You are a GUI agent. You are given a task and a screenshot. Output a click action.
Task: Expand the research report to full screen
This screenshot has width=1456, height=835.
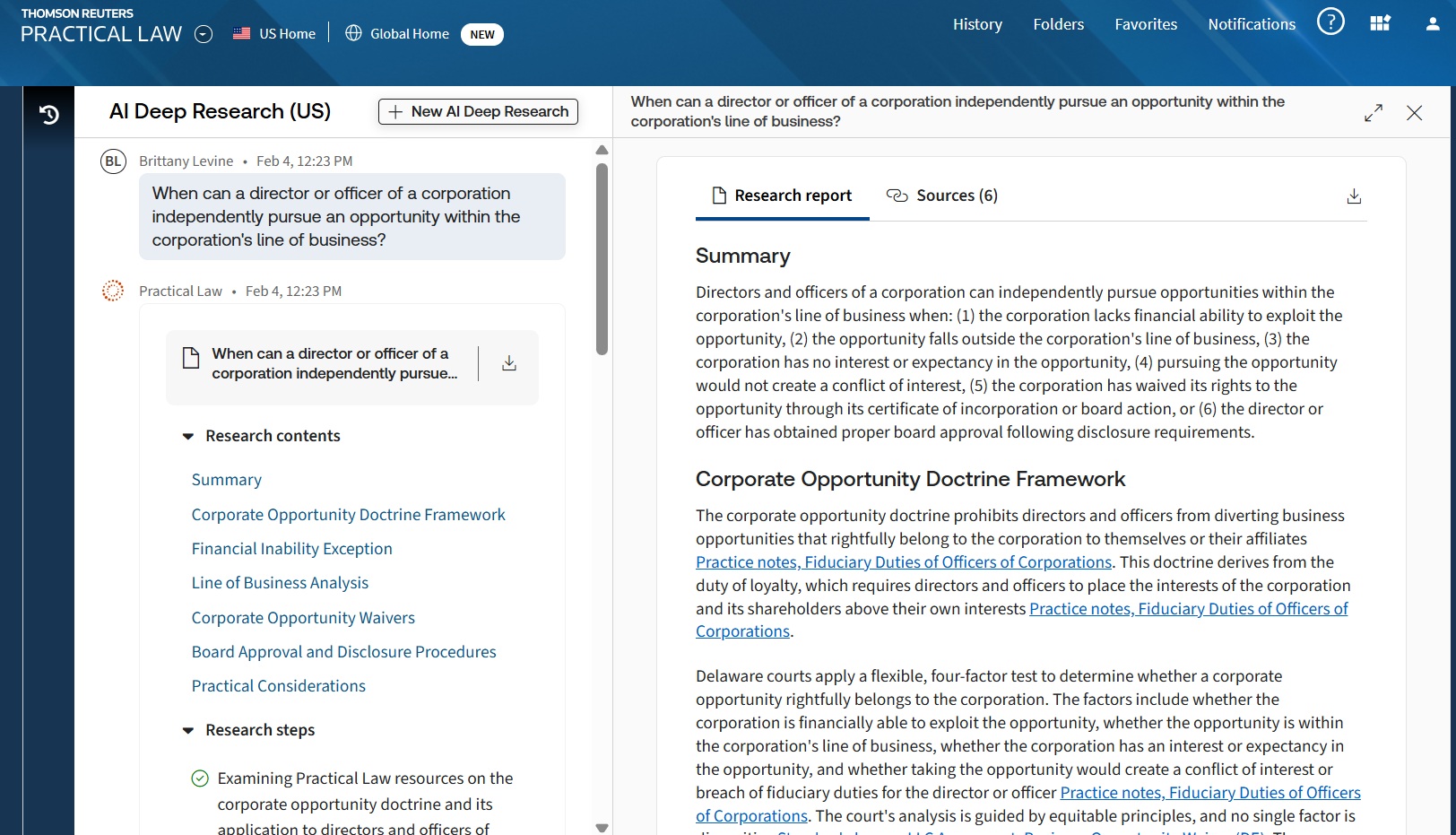1373,113
